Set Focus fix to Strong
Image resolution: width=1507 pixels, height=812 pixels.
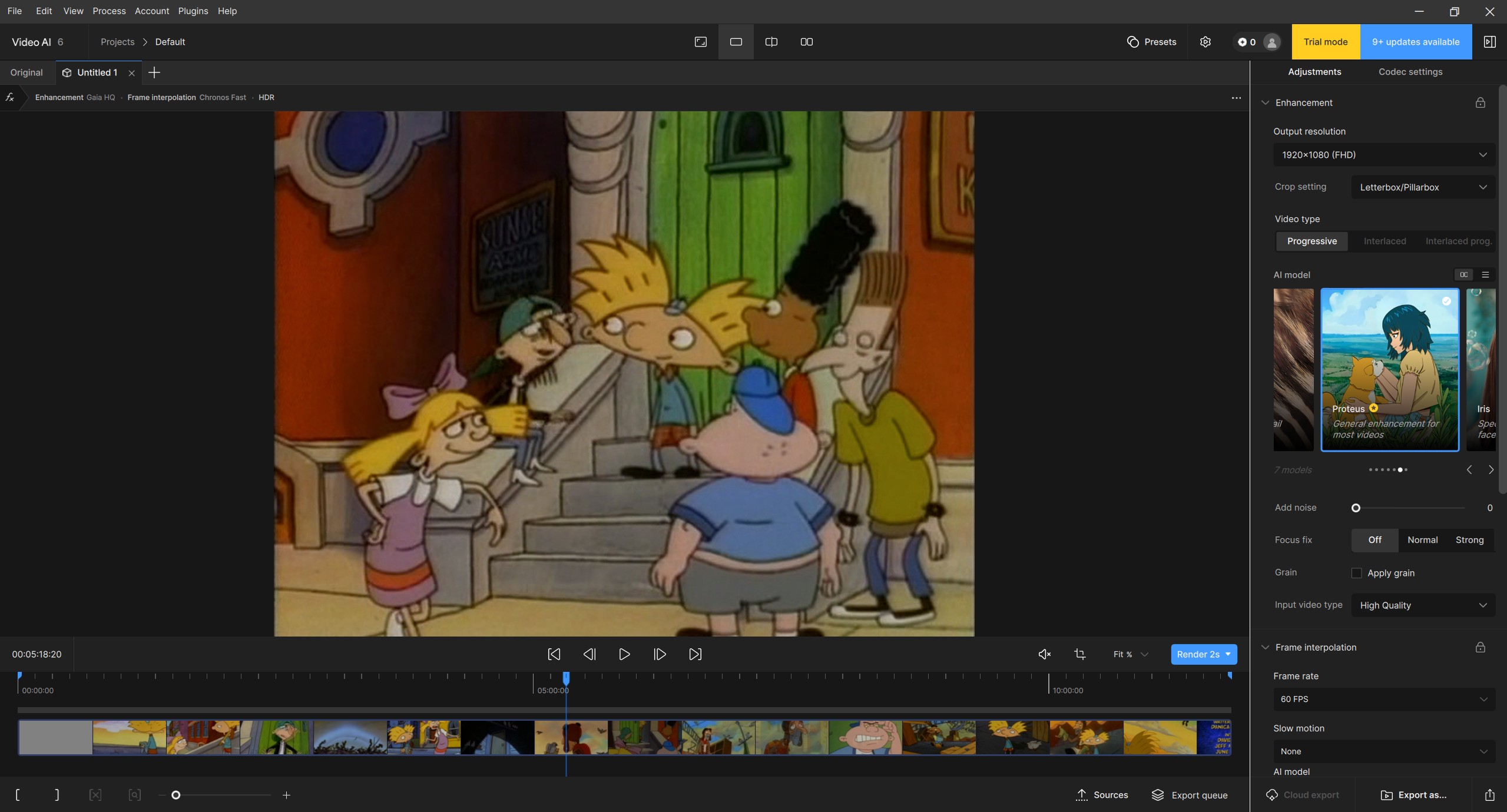[x=1469, y=540]
